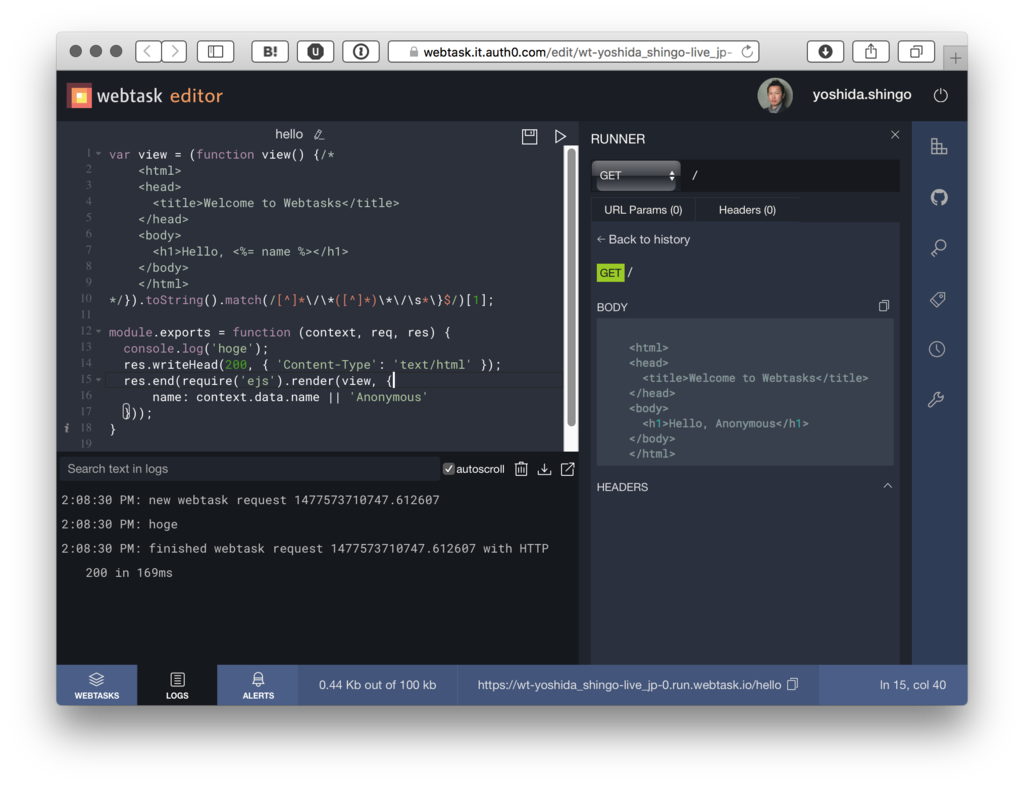Screen dimensions: 1024x786
Task: Open GitHub integration from sidebar
Action: [x=938, y=196]
